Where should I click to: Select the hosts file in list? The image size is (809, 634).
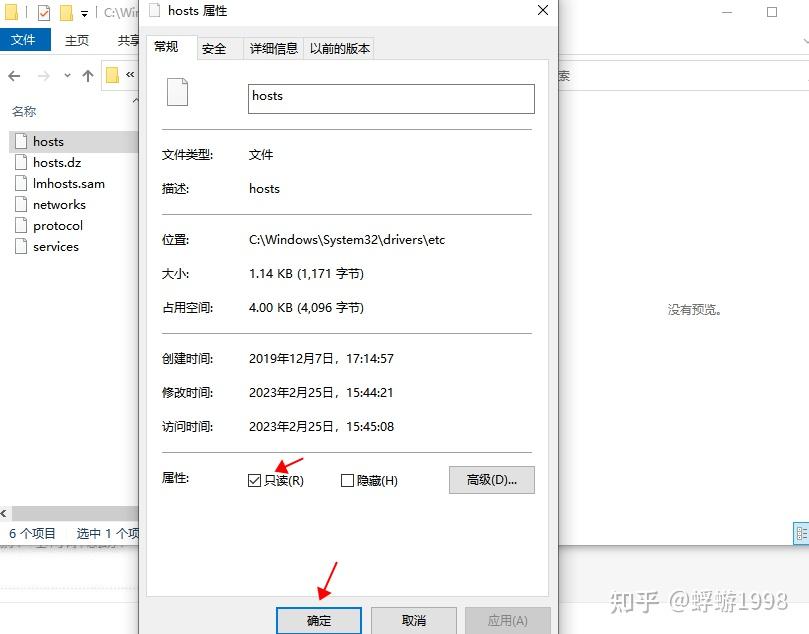click(x=74, y=141)
